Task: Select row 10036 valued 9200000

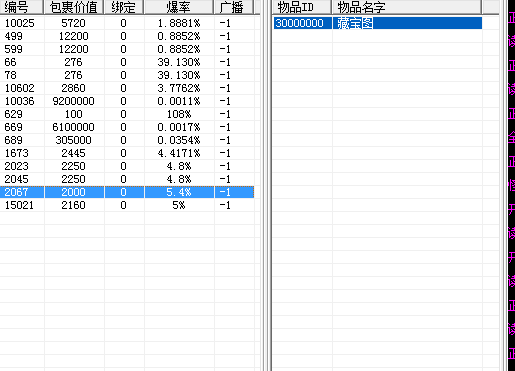Action: click(x=127, y=101)
